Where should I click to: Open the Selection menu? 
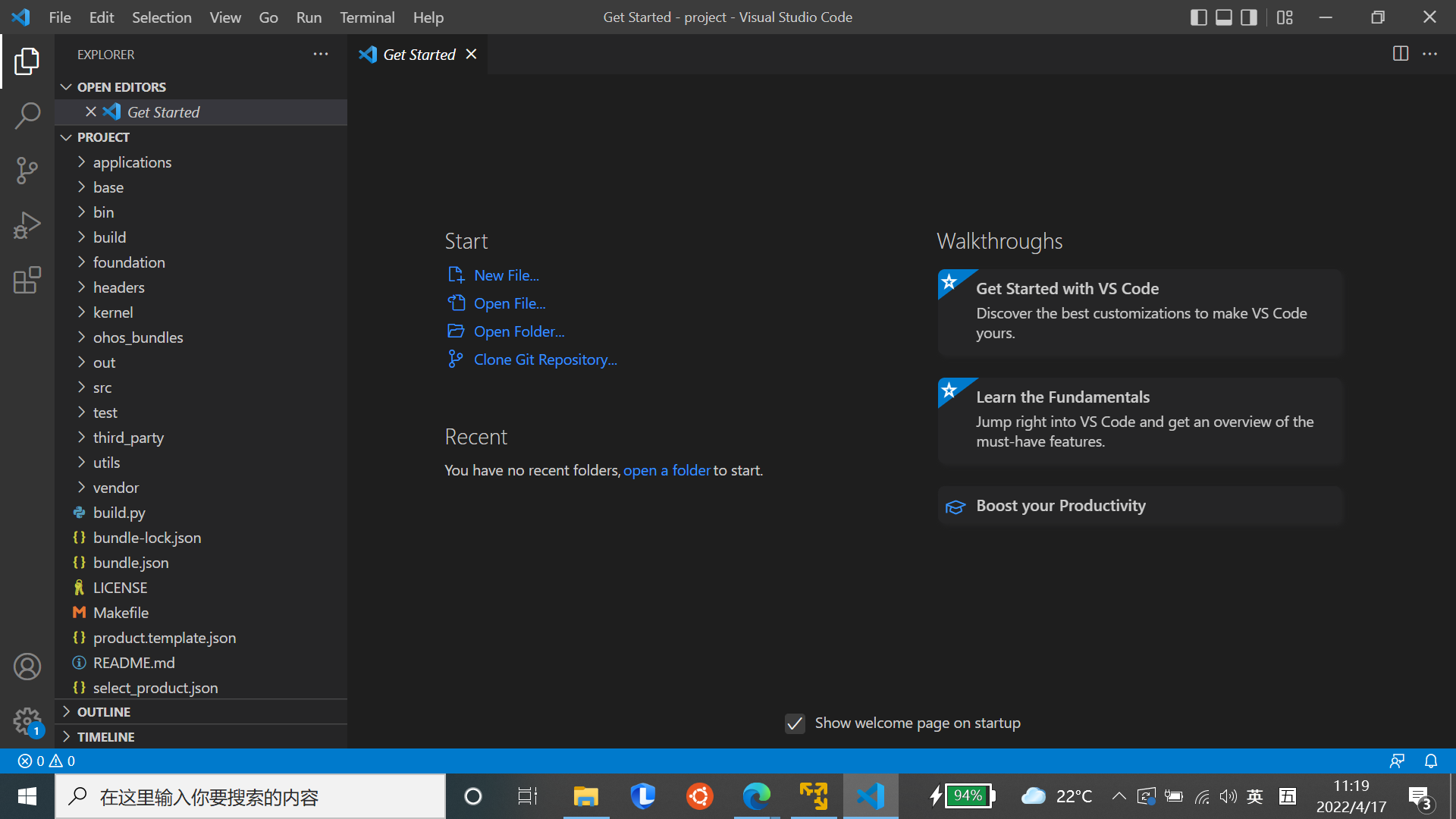point(162,17)
